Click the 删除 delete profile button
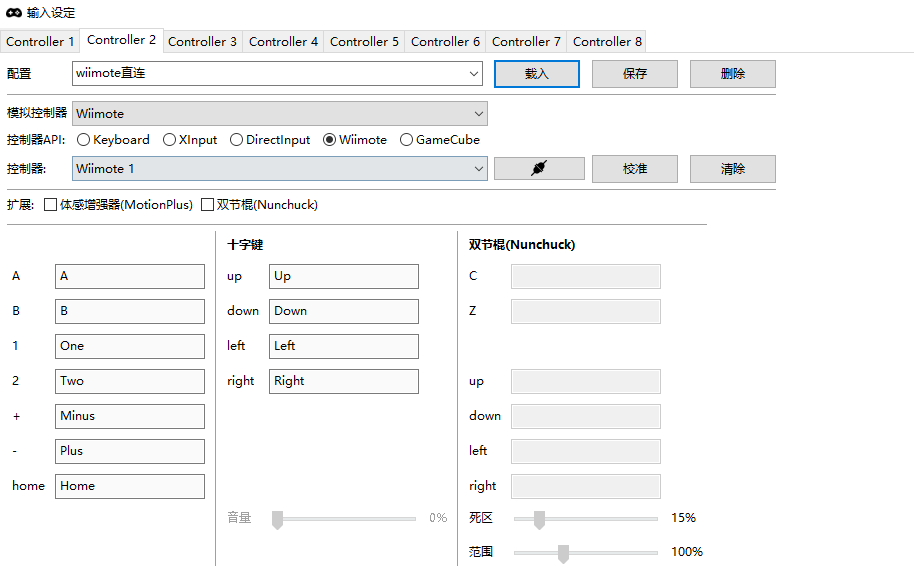This screenshot has height=576, width=914. click(733, 74)
